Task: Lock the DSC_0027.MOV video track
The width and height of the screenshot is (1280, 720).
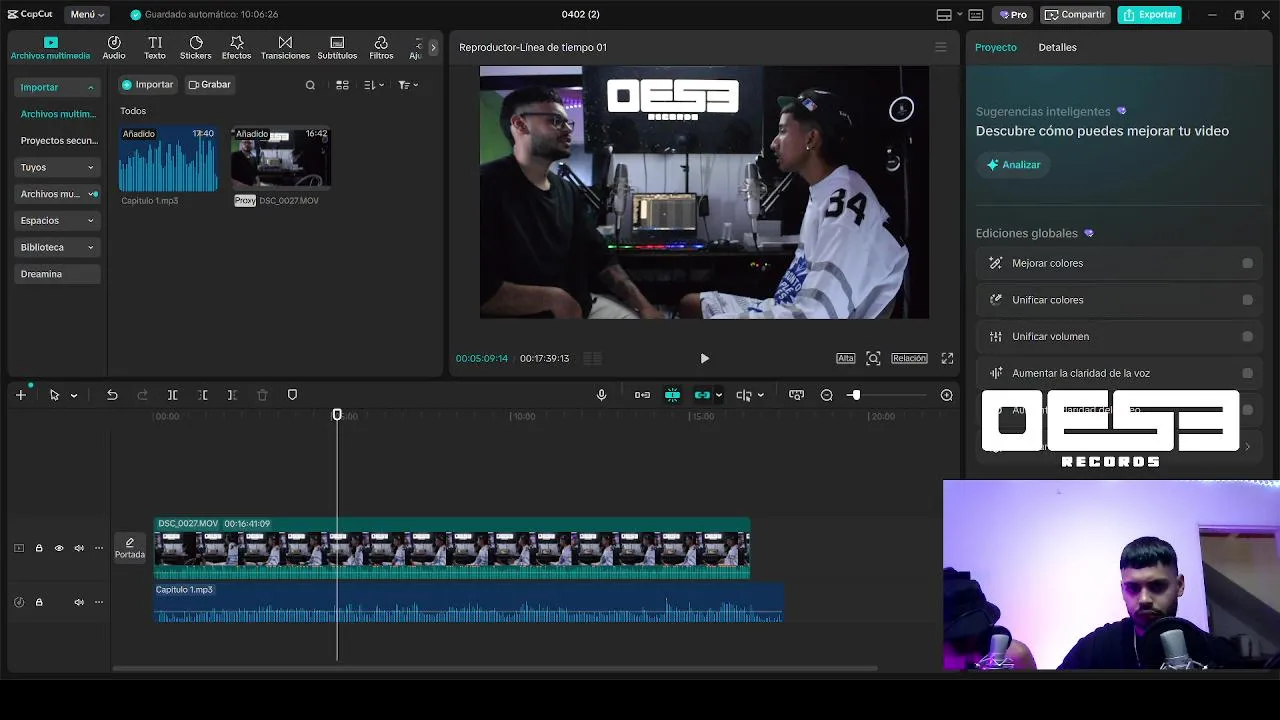Action: click(x=39, y=548)
